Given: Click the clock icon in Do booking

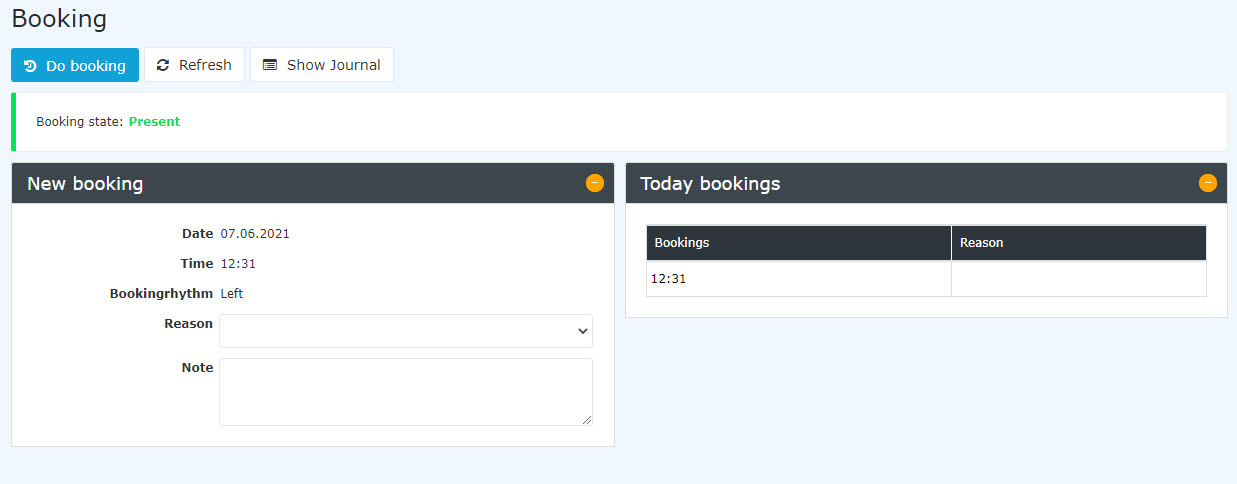Looking at the screenshot, I should pos(30,66).
